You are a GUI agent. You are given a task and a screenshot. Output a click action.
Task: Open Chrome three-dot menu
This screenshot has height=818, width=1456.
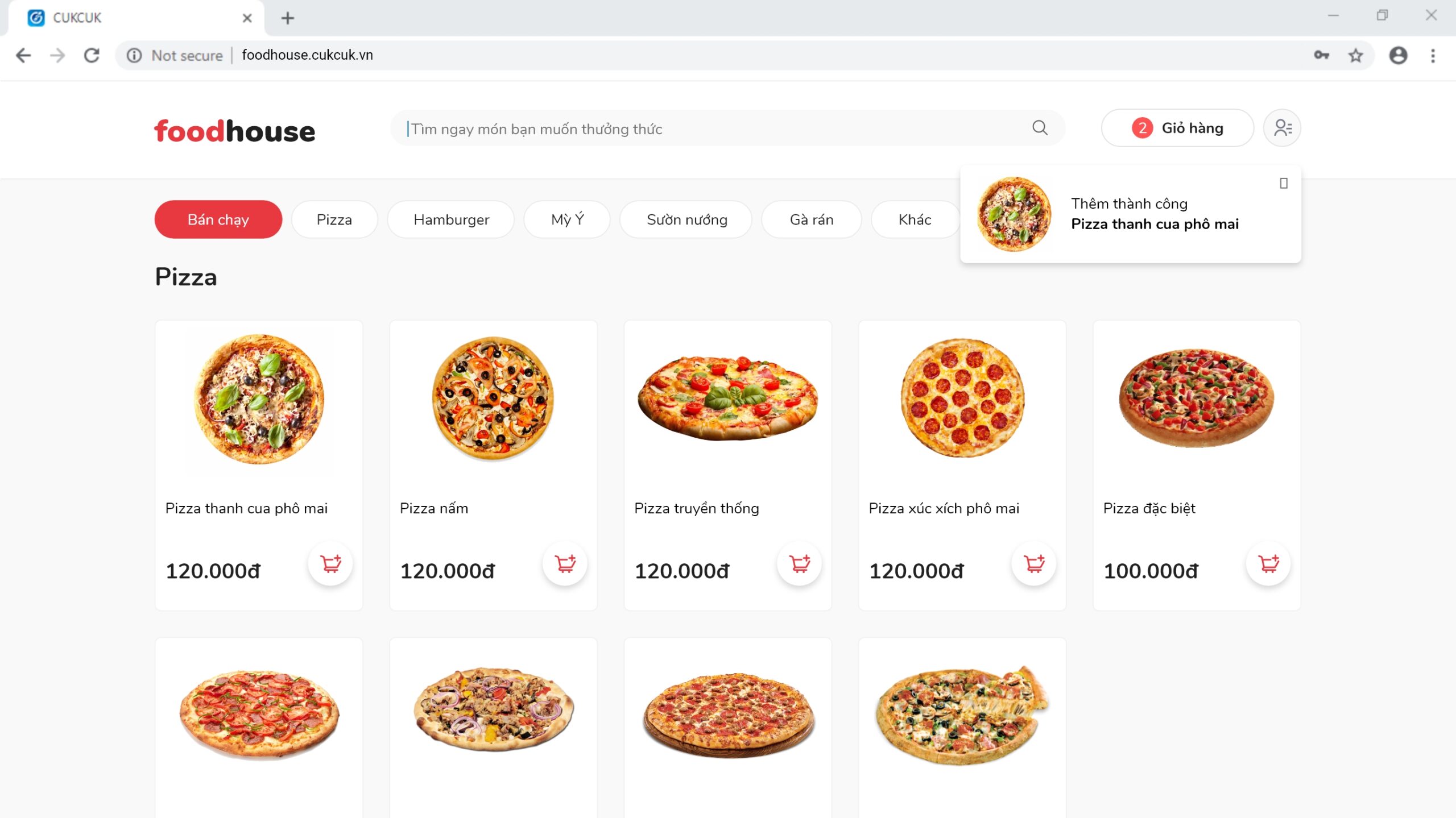click(1433, 55)
